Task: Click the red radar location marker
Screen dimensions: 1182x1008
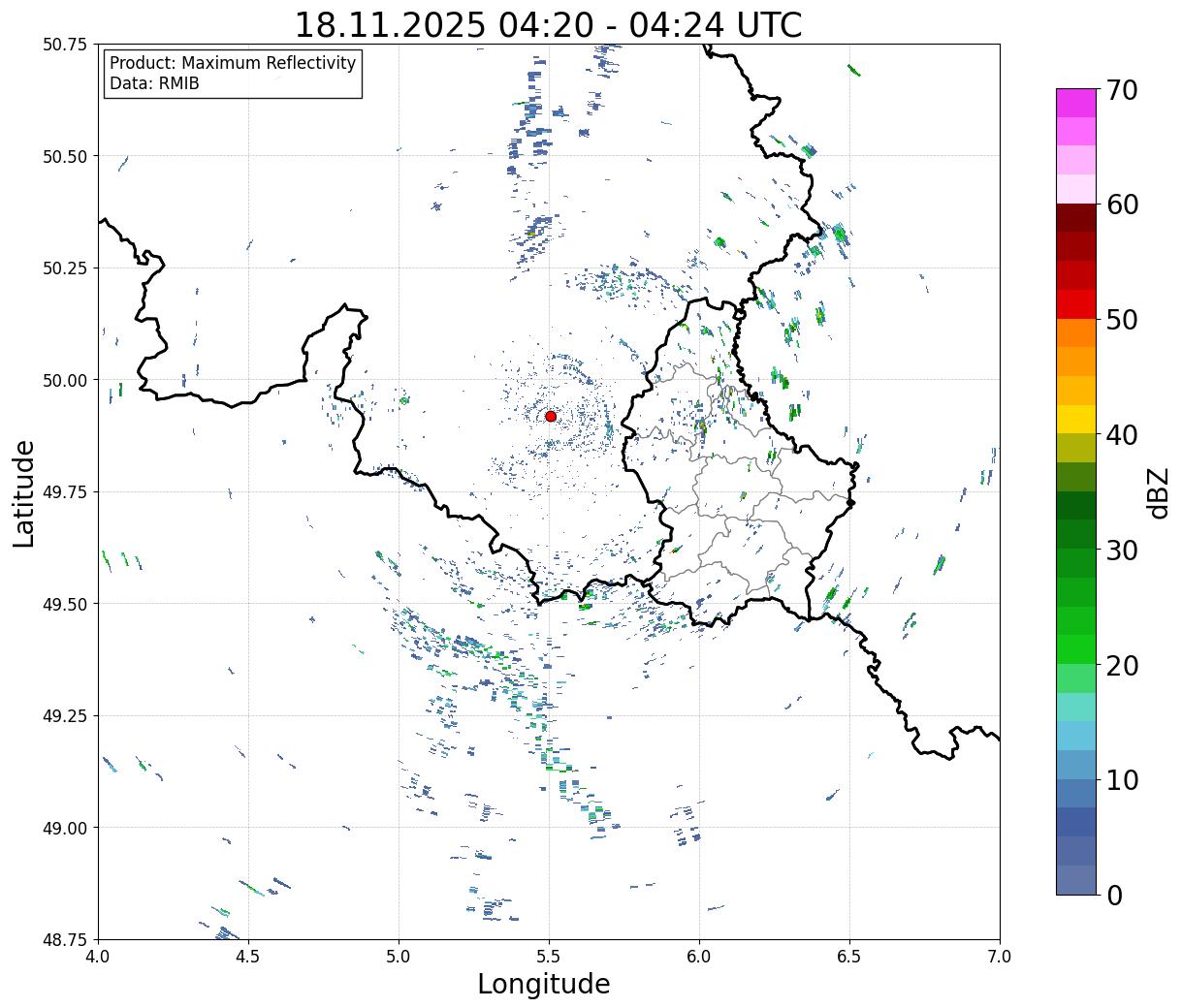Action: coord(551,416)
